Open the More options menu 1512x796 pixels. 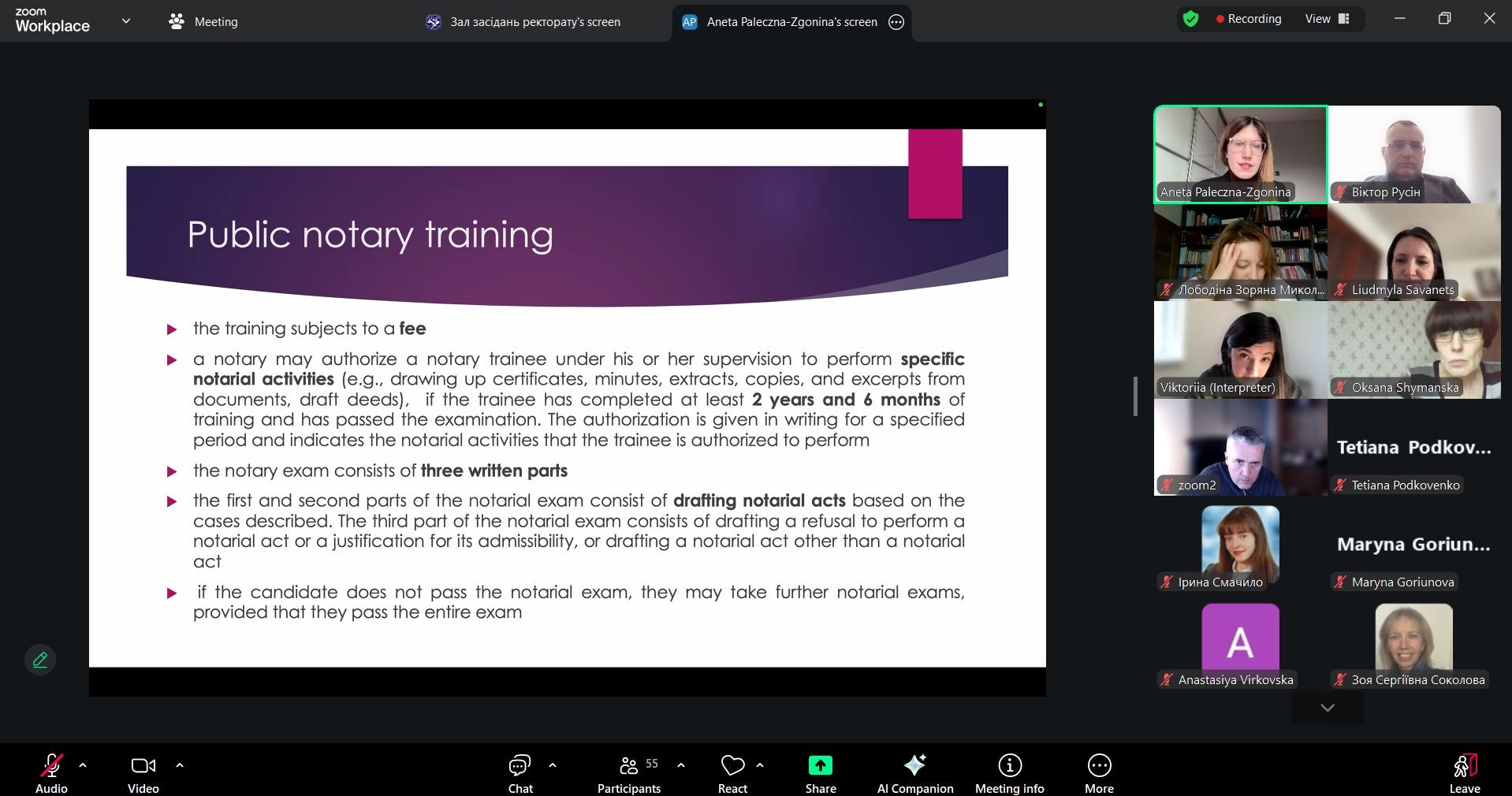1099,772
